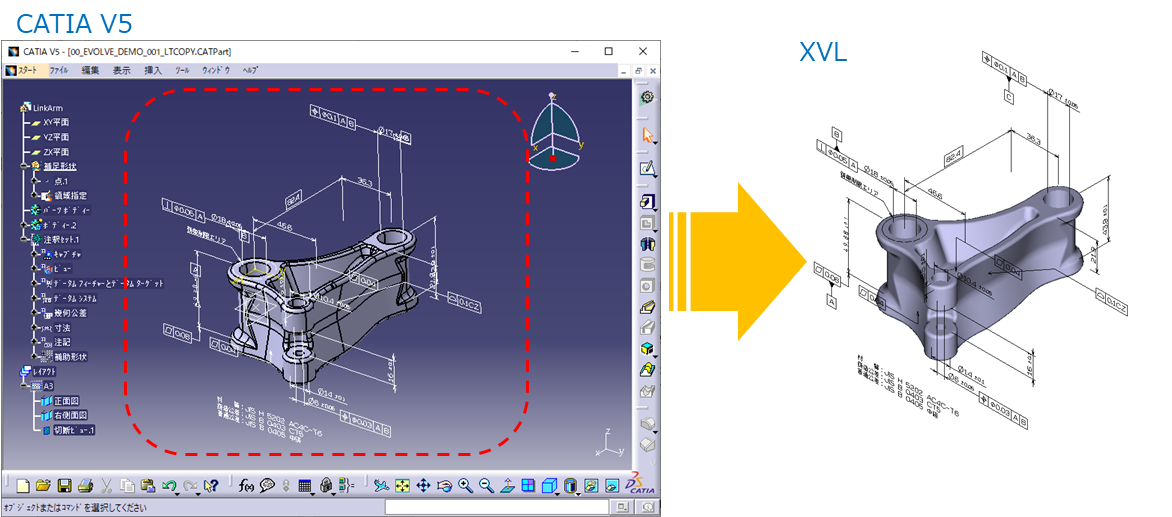
Task: Select 正面図 view in tree
Action: (67, 401)
